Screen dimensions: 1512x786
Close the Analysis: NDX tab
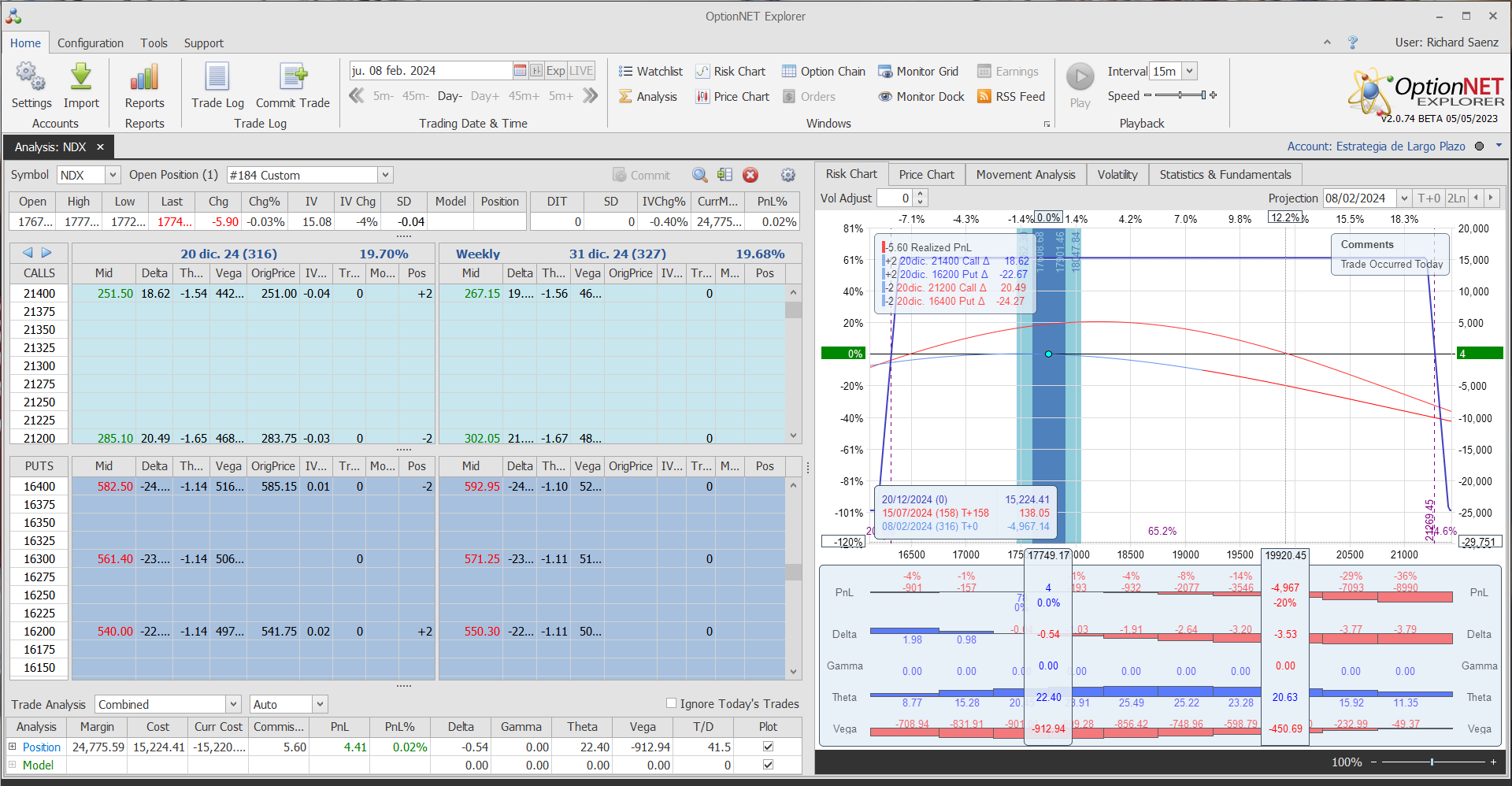[x=100, y=147]
